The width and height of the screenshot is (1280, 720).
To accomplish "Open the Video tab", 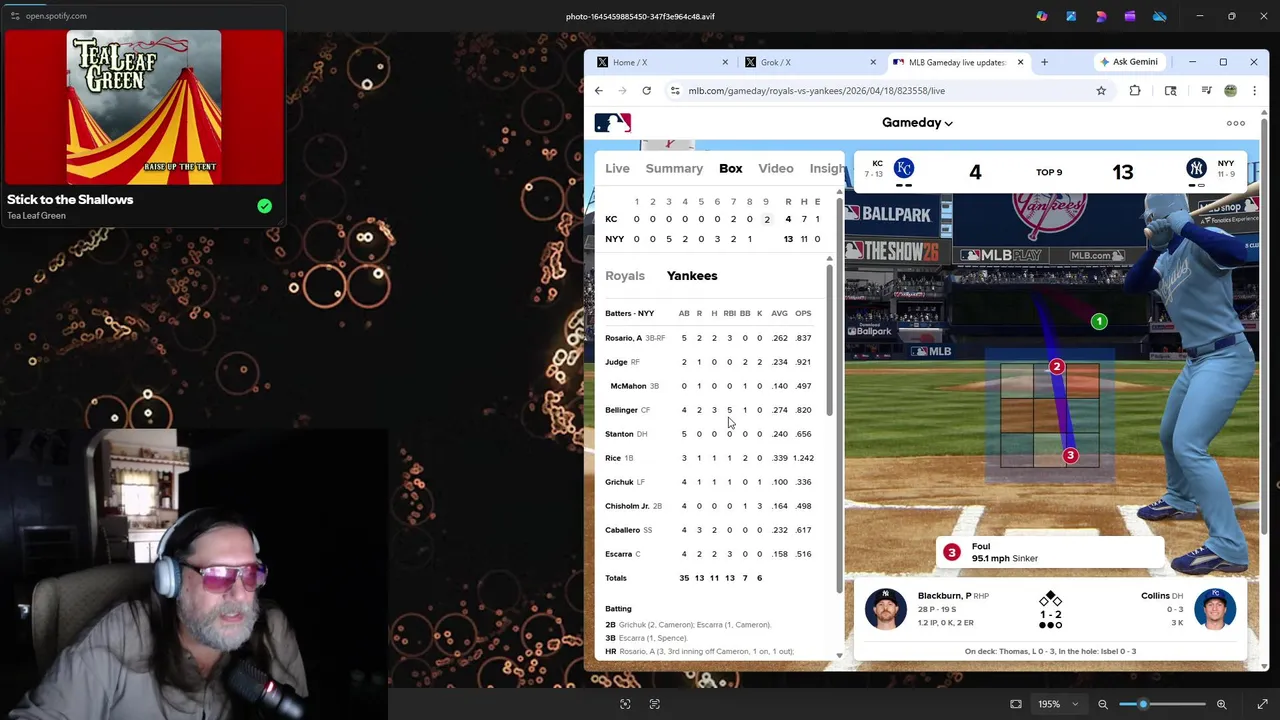I will click(776, 169).
